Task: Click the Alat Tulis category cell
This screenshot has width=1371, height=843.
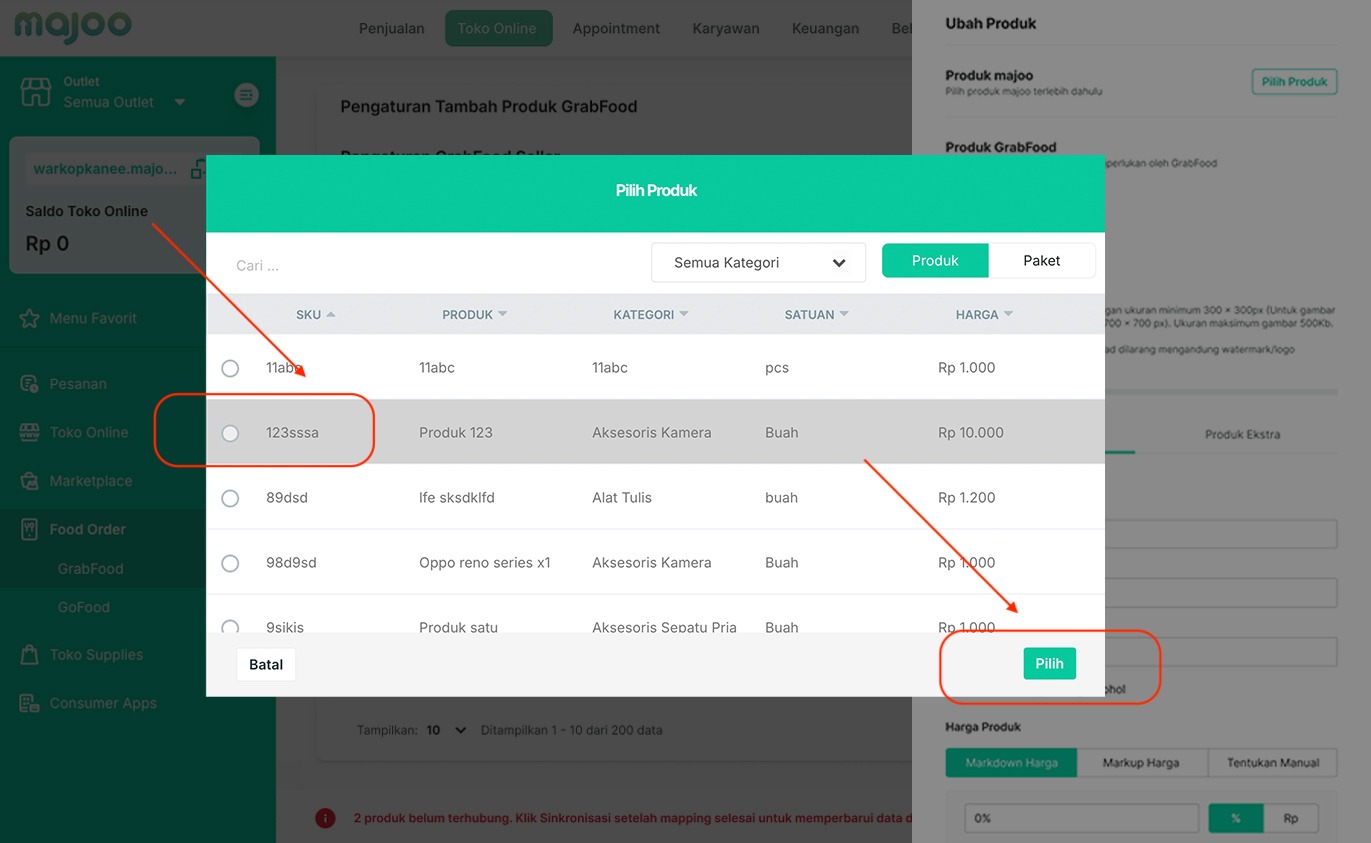Action: [622, 498]
